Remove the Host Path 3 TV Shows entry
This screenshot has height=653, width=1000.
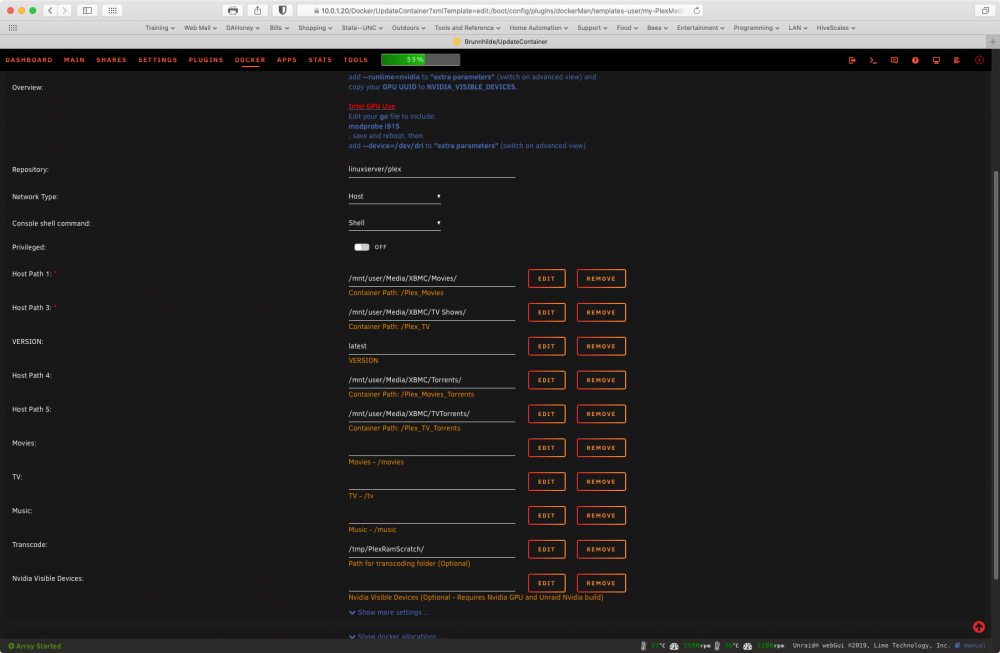coord(601,312)
